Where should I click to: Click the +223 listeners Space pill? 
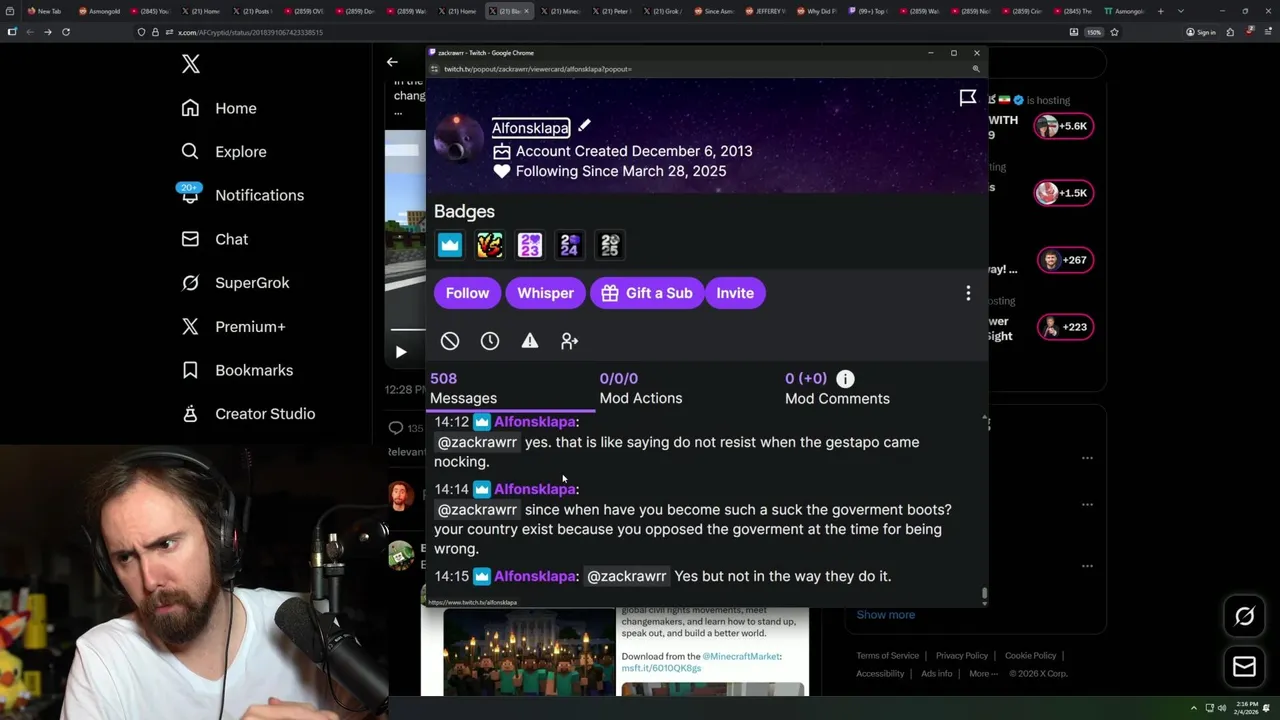point(1063,327)
